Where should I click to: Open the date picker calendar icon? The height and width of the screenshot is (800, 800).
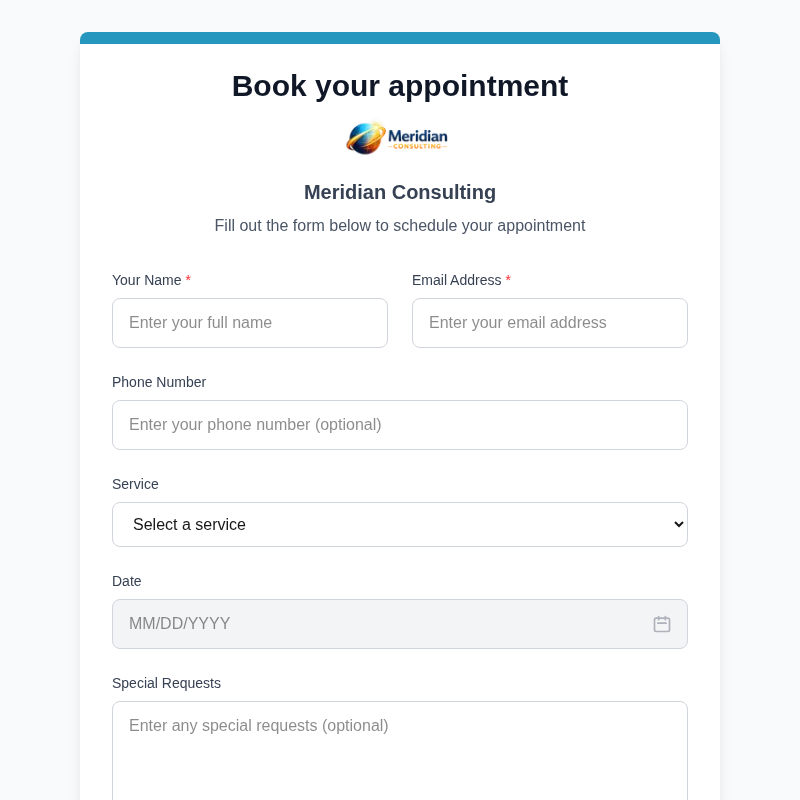(x=662, y=624)
